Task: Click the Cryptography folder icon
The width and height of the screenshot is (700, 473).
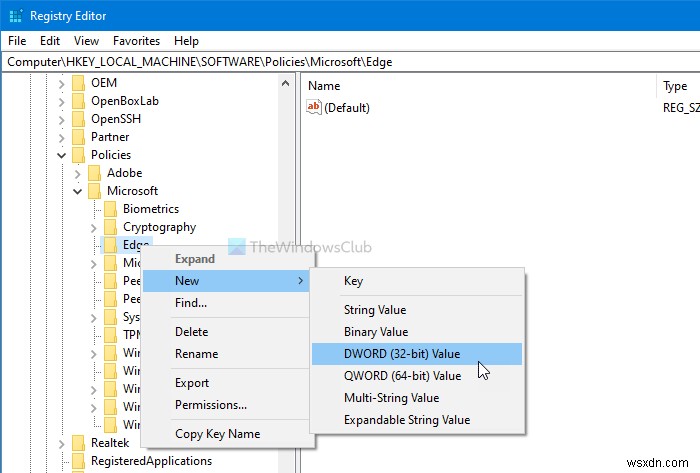Action: [110, 227]
